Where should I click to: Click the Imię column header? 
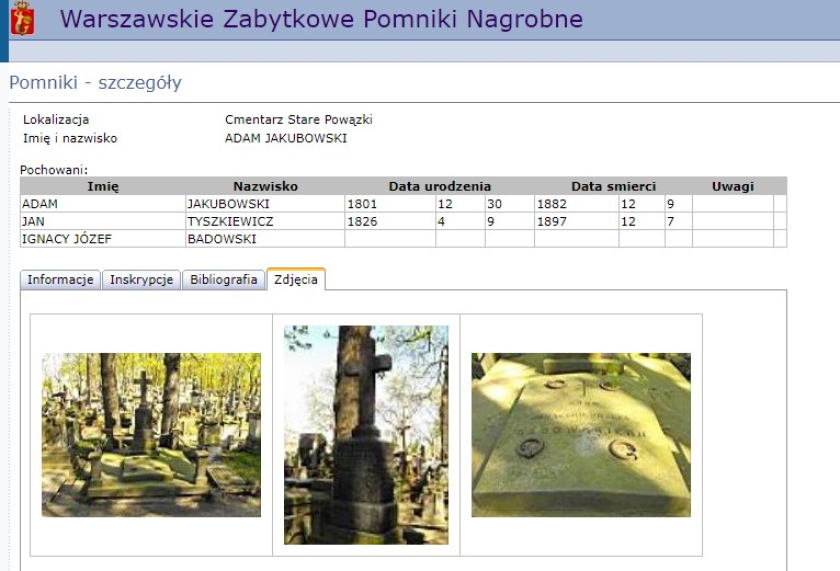(103, 186)
